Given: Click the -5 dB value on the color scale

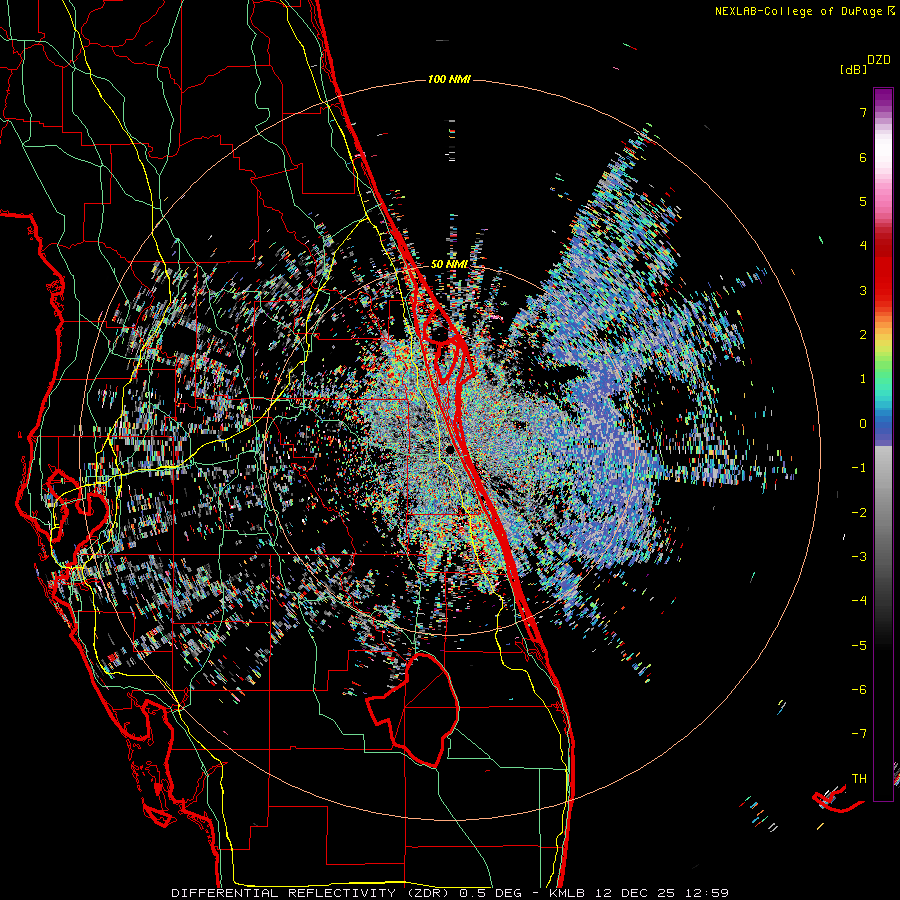Looking at the screenshot, I should coord(859,645).
